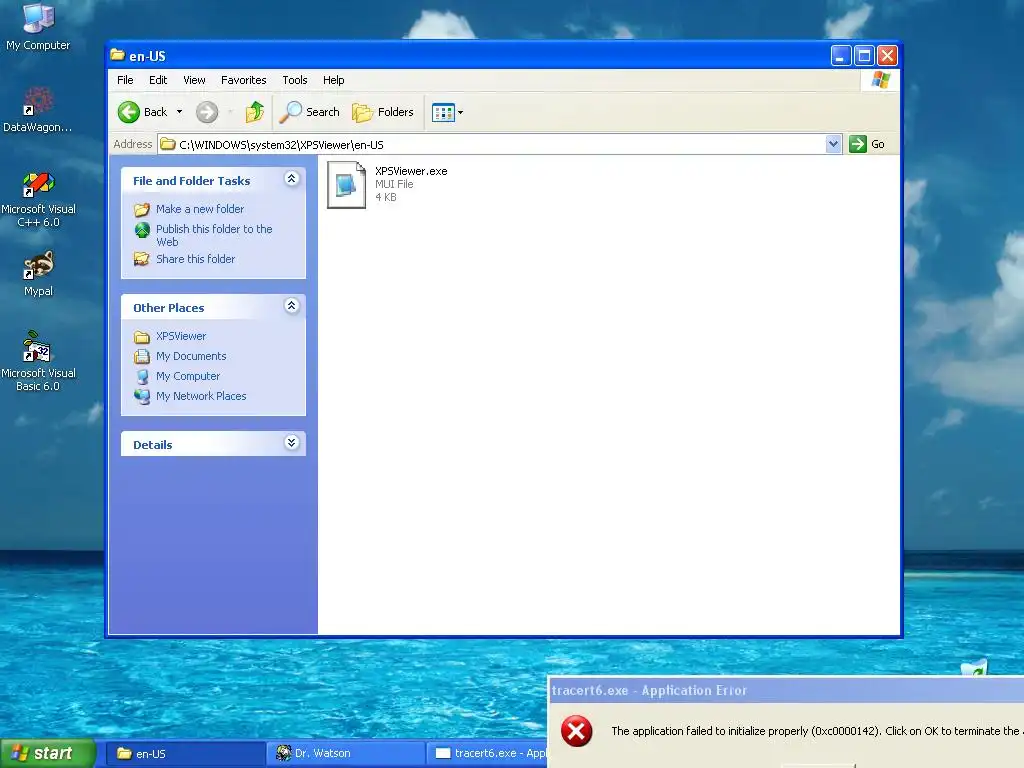Image resolution: width=1024 pixels, height=768 pixels.
Task: Click the XPSViewer folder icon in Other Places
Action: pos(142,336)
